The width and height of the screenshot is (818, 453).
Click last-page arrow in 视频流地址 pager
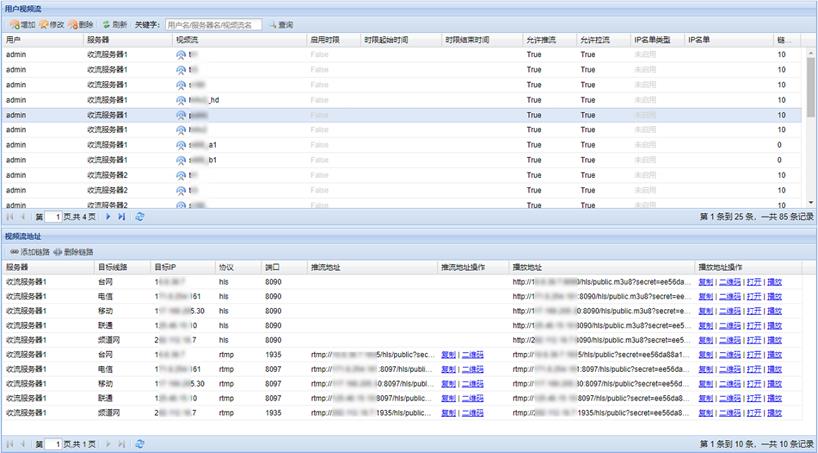122,444
